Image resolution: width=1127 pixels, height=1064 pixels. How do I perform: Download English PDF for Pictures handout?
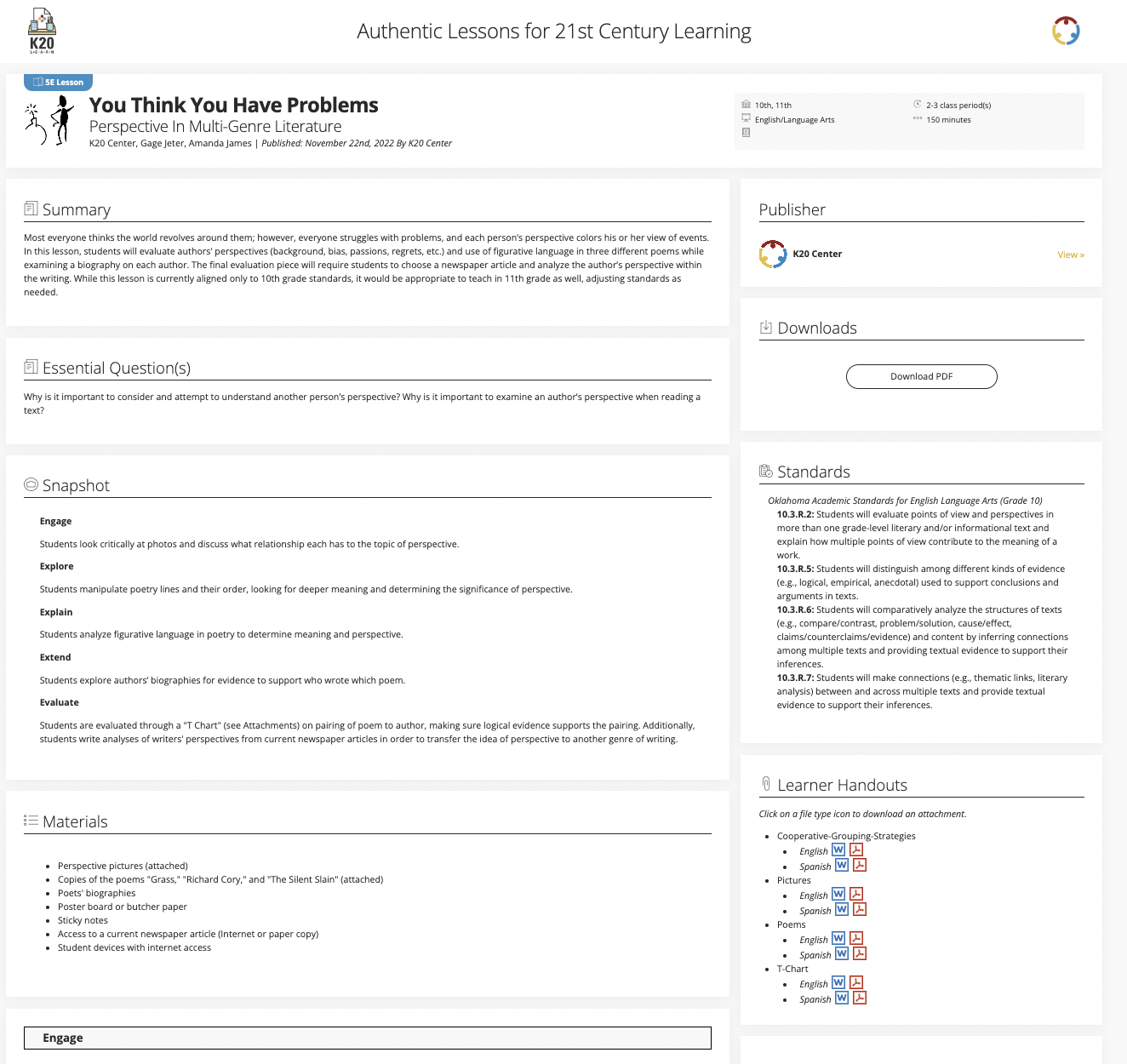click(856, 895)
